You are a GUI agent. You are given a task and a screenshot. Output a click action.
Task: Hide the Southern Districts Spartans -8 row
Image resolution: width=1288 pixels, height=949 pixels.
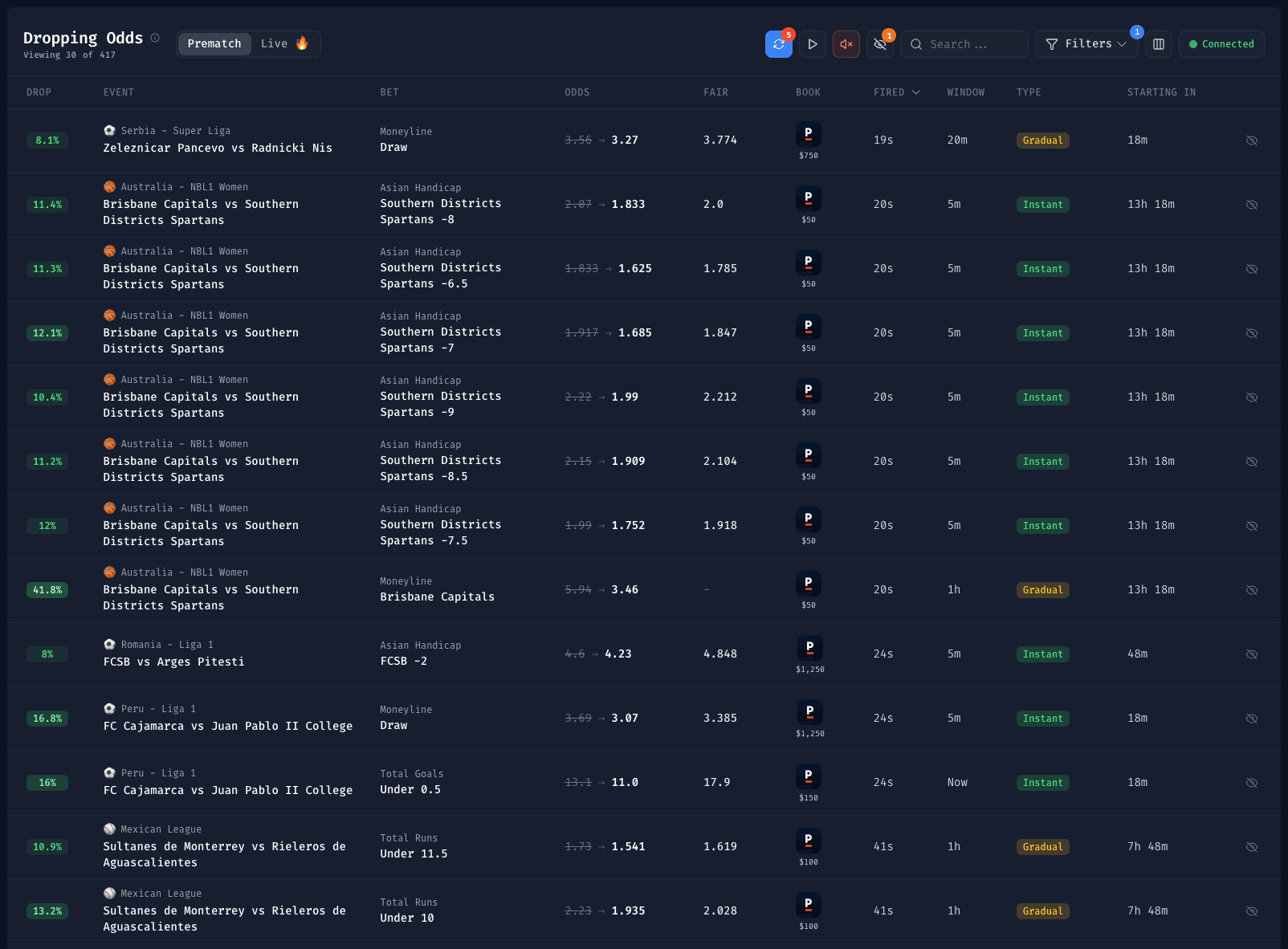(x=1251, y=205)
